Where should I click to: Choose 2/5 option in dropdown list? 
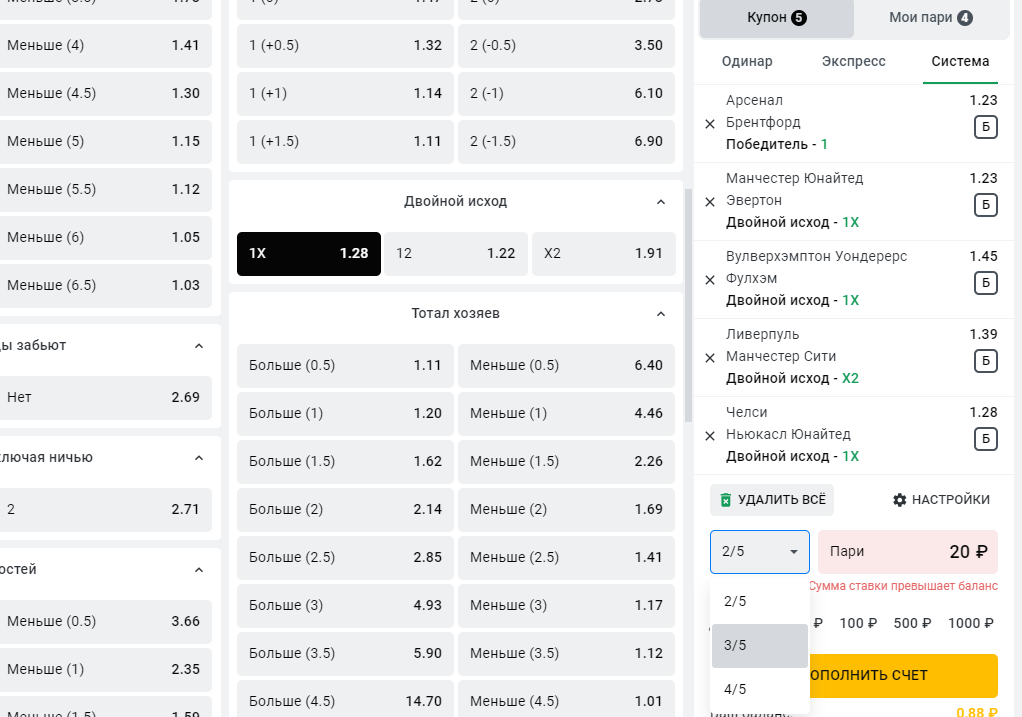760,602
